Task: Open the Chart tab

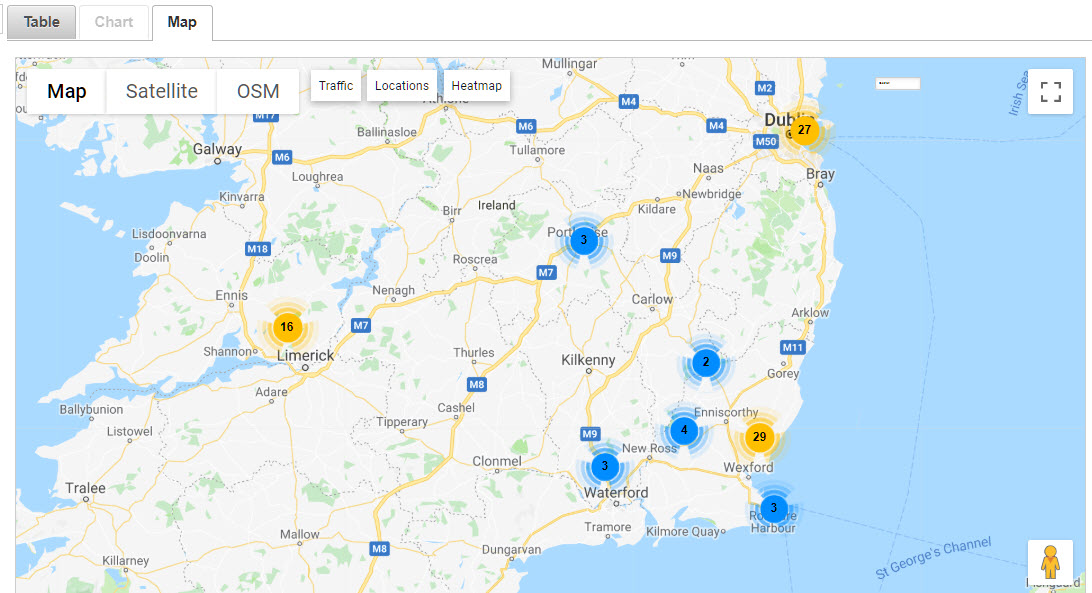Action: coord(114,22)
